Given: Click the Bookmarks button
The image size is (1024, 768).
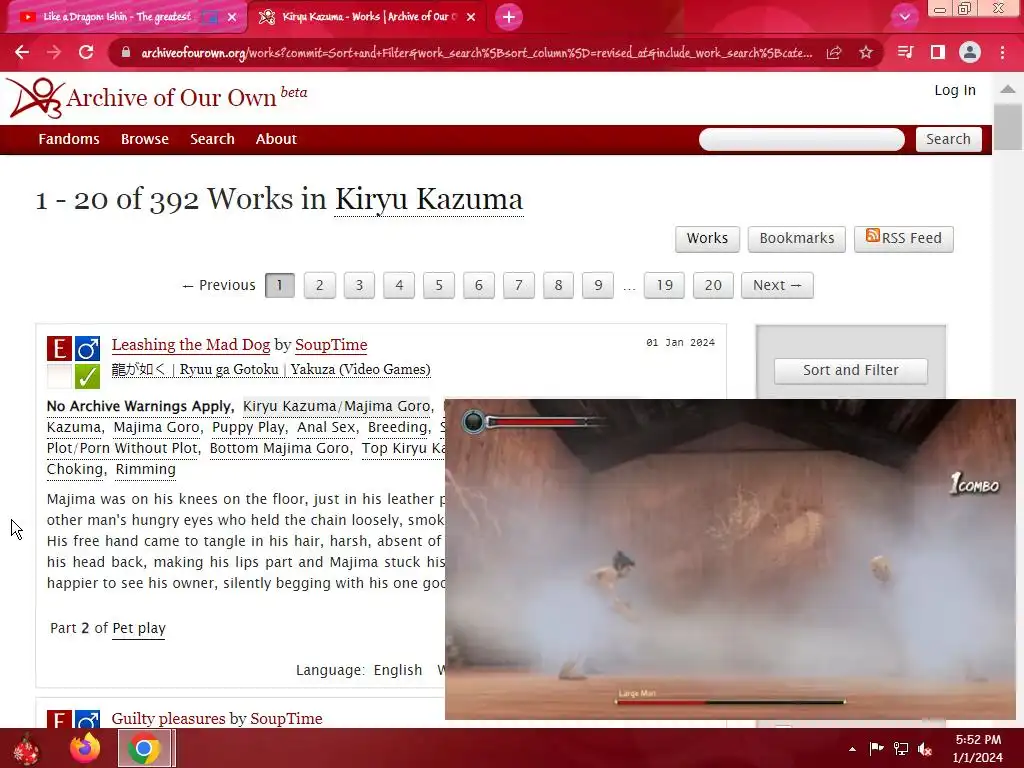Looking at the screenshot, I should [x=797, y=238].
